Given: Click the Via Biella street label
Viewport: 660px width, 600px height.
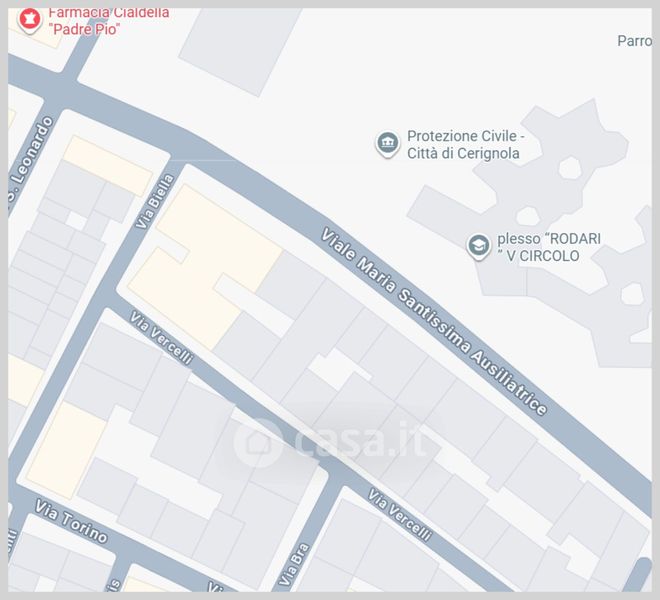Looking at the screenshot, I should pos(154,202).
